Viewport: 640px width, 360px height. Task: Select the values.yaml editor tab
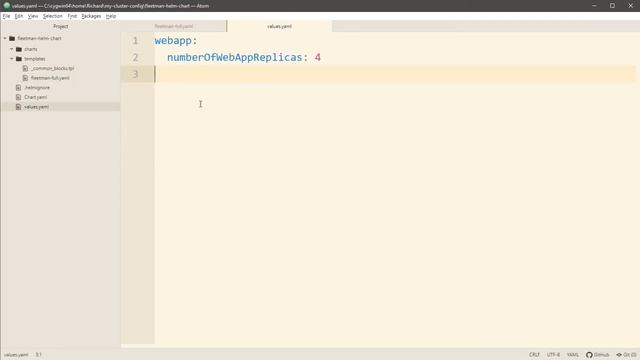[280, 26]
